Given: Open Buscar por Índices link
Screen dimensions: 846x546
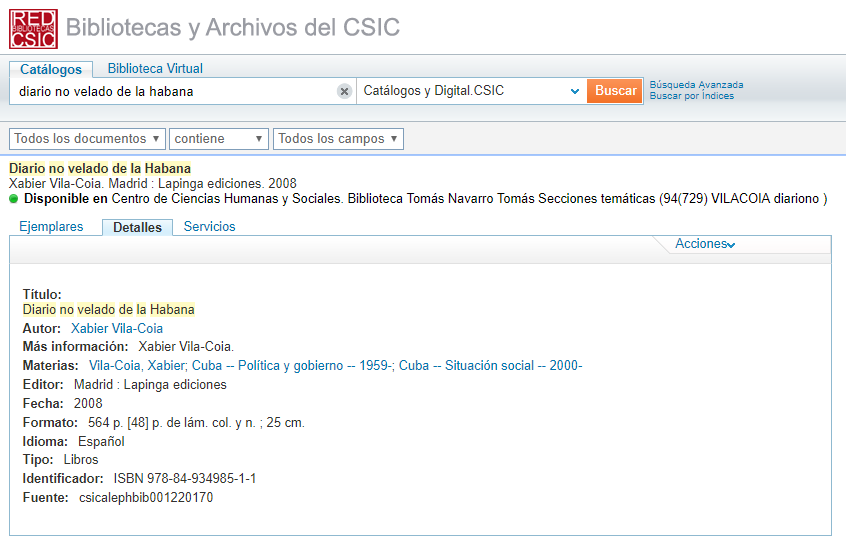Looking at the screenshot, I should [691, 96].
